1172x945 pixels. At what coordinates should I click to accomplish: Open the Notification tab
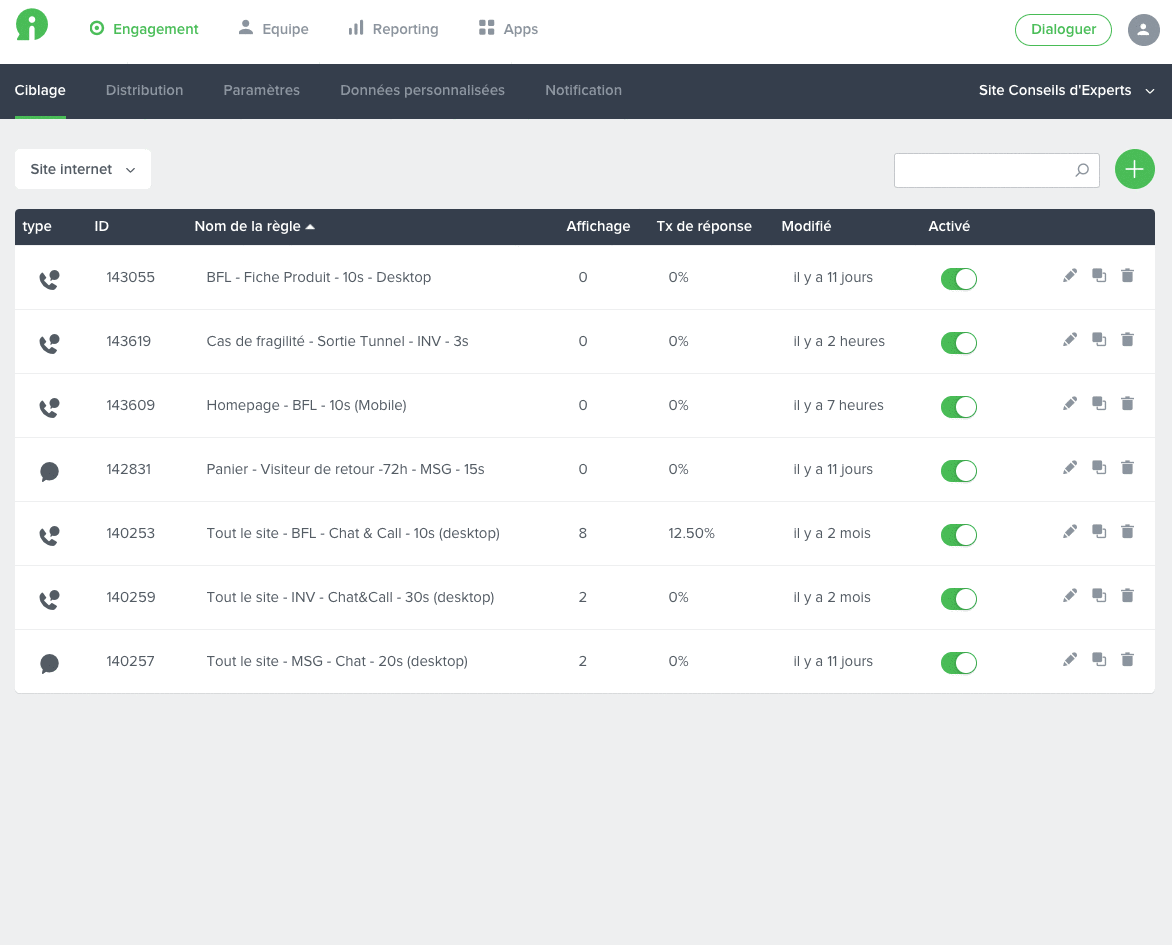point(583,90)
